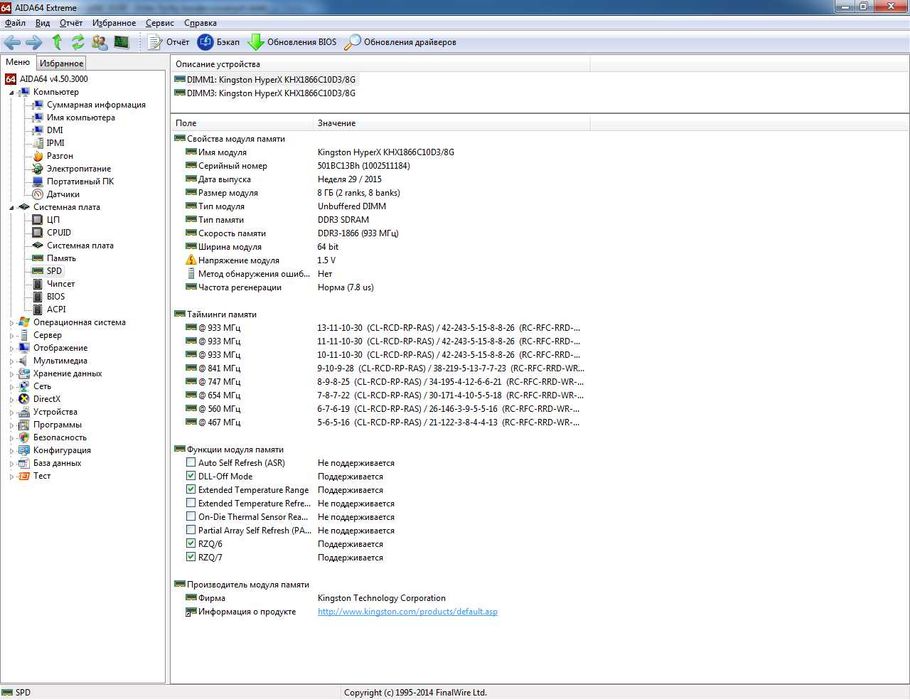Collapse the Компьютер tree node
Viewport: 910px width, 700px height.
coord(12,92)
